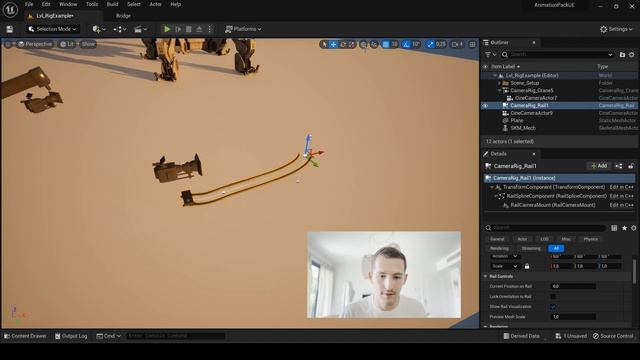The height and width of the screenshot is (360, 640).
Task: Click the green Play button
Action: 167,29
